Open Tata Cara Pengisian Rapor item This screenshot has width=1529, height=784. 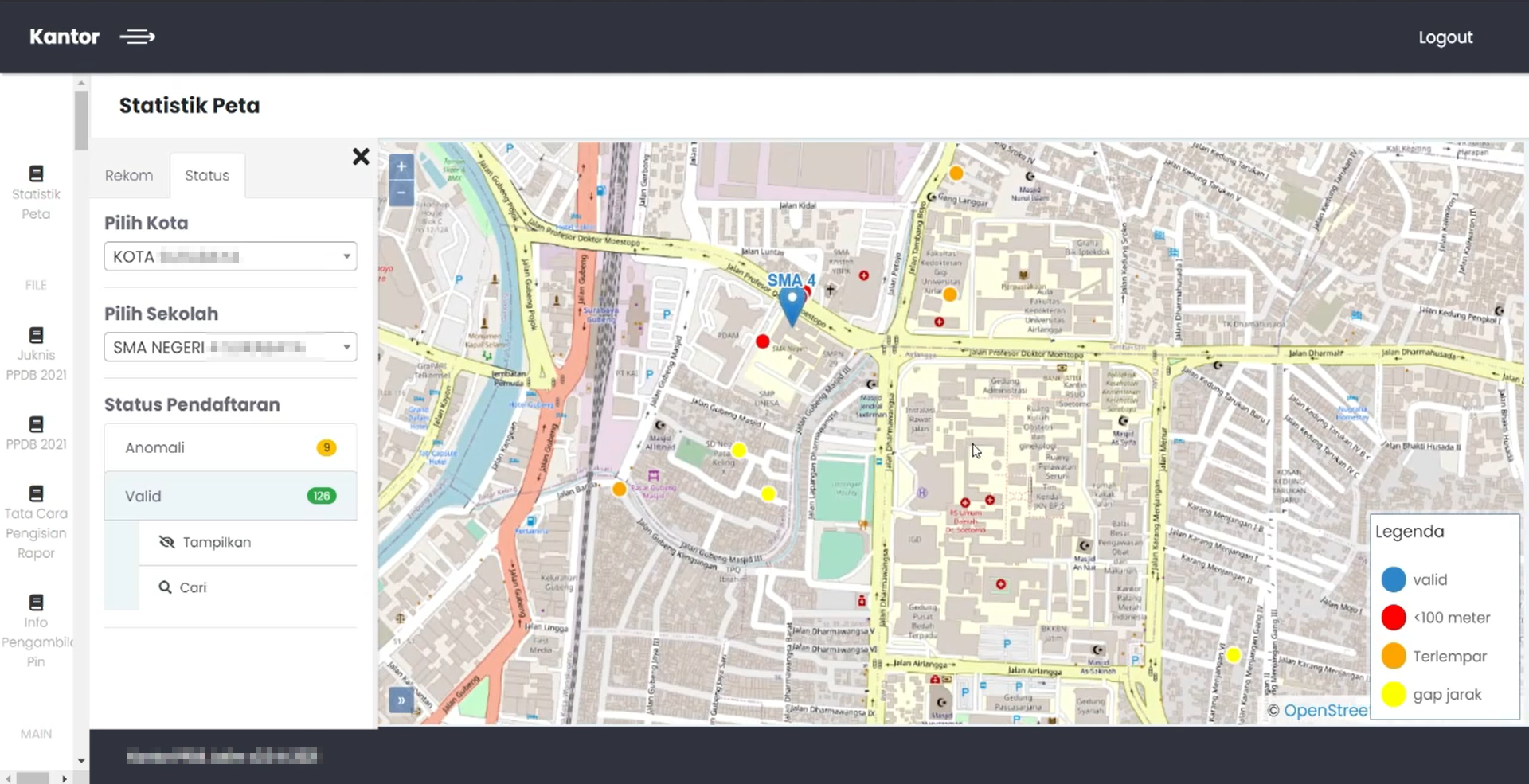(36, 523)
